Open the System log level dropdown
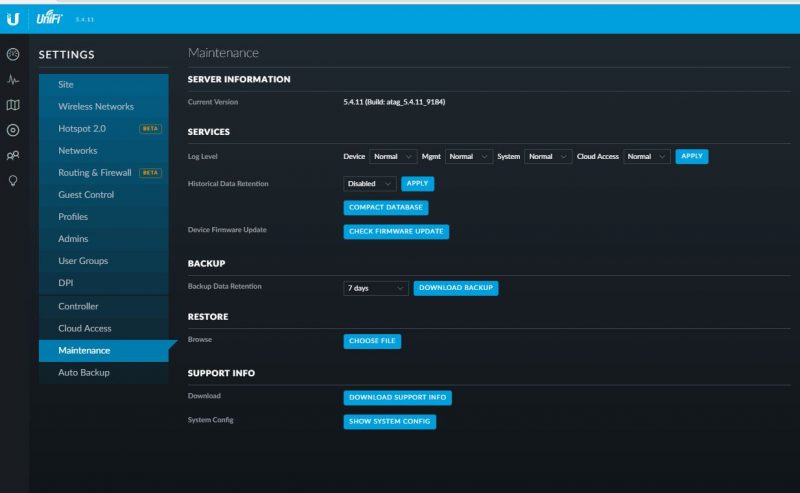 548,157
